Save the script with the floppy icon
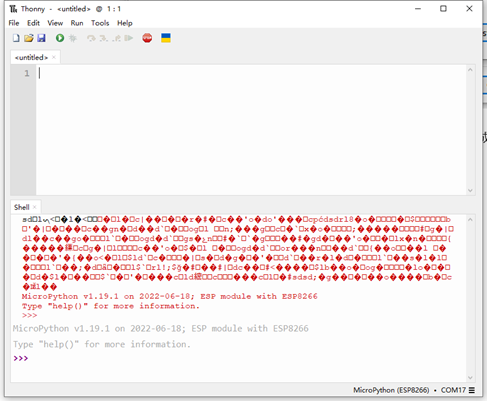This screenshot has width=487, height=401. tap(41, 38)
